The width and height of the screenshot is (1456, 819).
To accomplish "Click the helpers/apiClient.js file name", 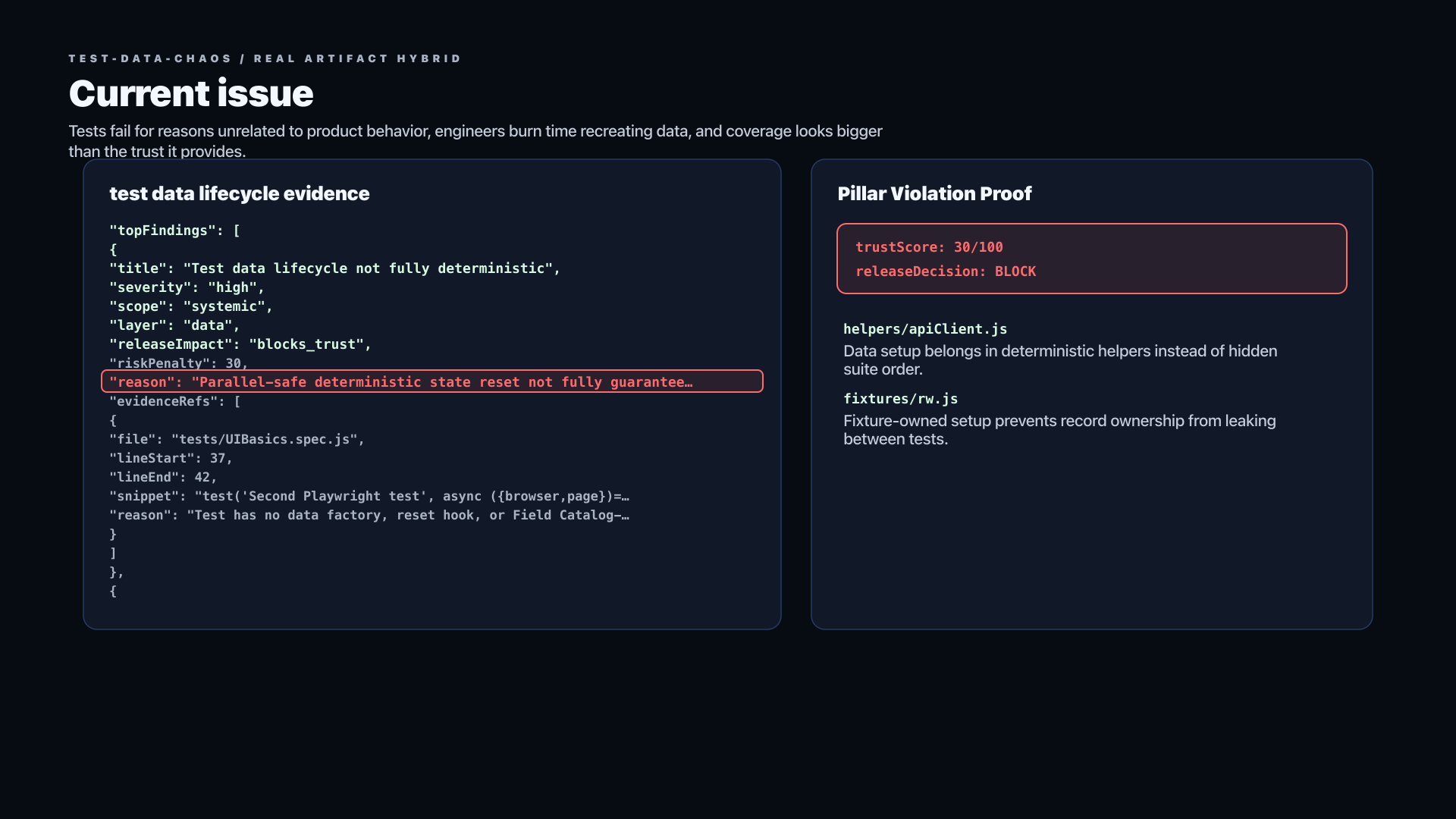I will (x=925, y=329).
